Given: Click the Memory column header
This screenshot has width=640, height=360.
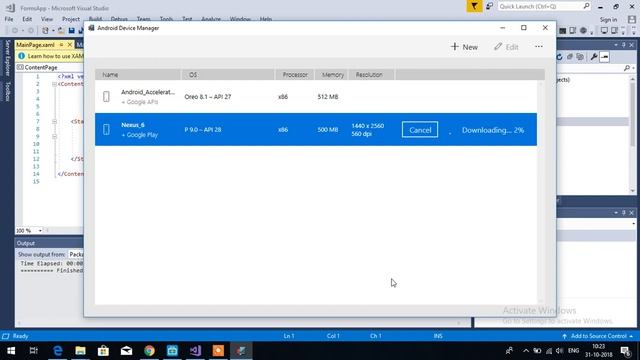Looking at the screenshot, I should point(331,75).
